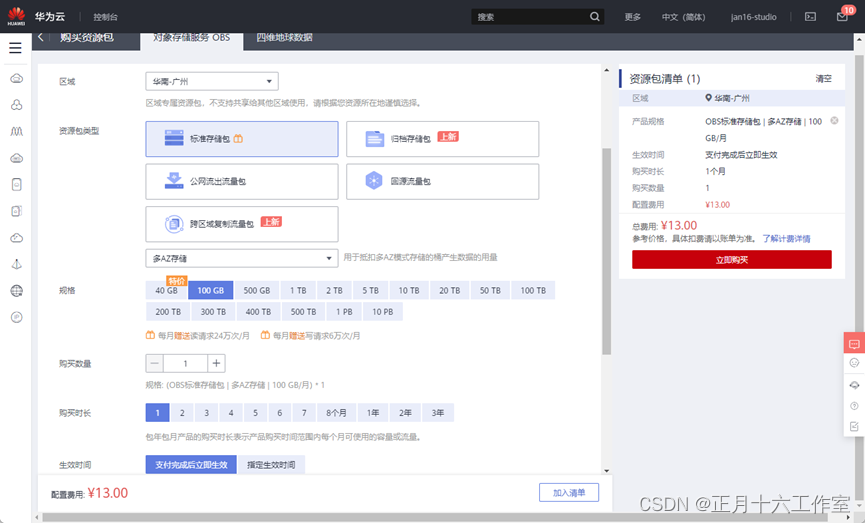This screenshot has height=523, width=865.
Task: Choose the 200 TB specification
Action: 168,312
